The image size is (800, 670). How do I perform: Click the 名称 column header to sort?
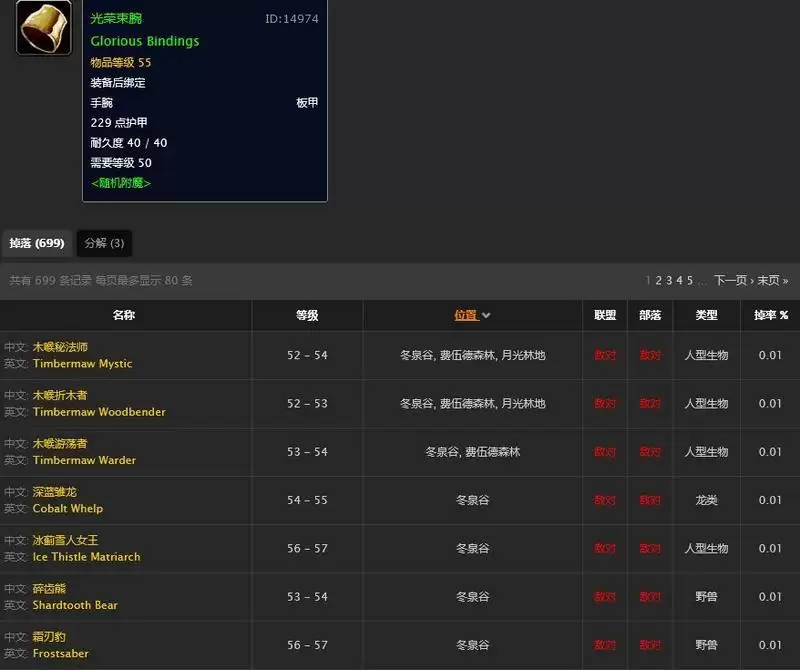[125, 314]
